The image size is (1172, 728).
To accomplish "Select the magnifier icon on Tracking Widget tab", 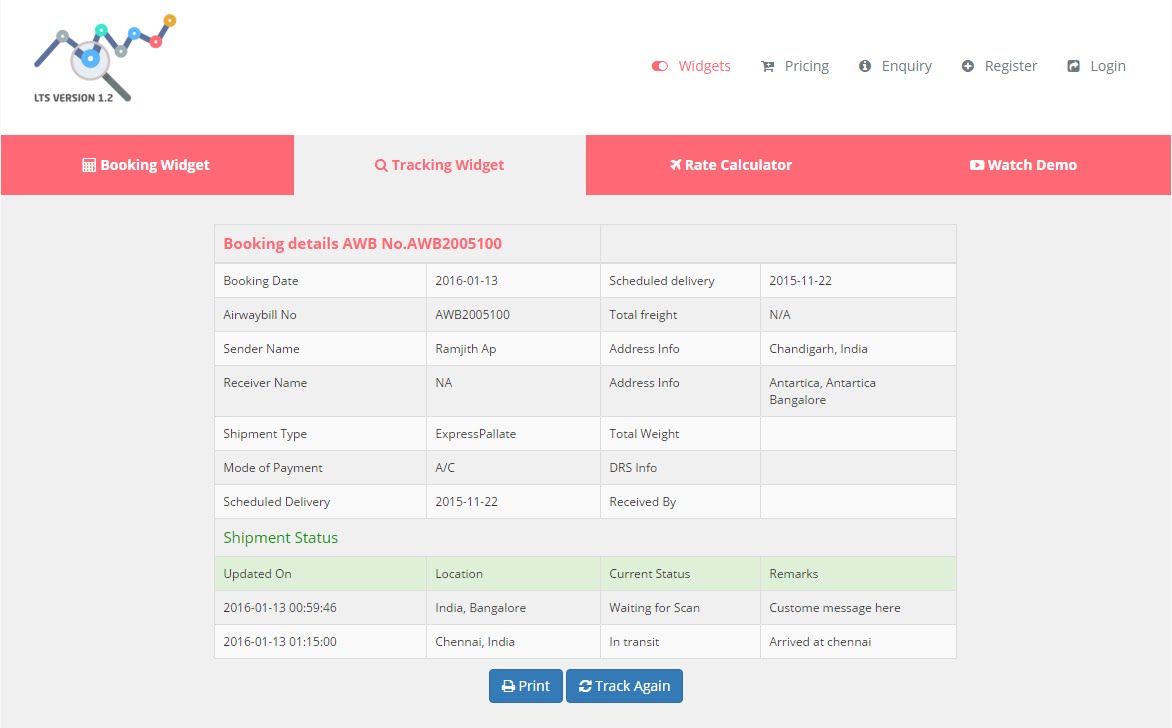I will pos(380,164).
